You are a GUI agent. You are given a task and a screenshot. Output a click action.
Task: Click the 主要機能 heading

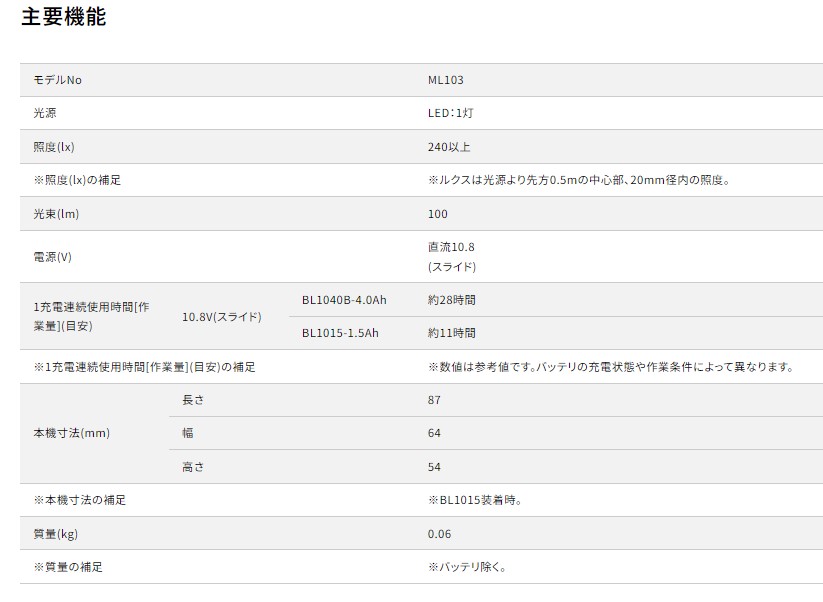[x=63, y=17]
